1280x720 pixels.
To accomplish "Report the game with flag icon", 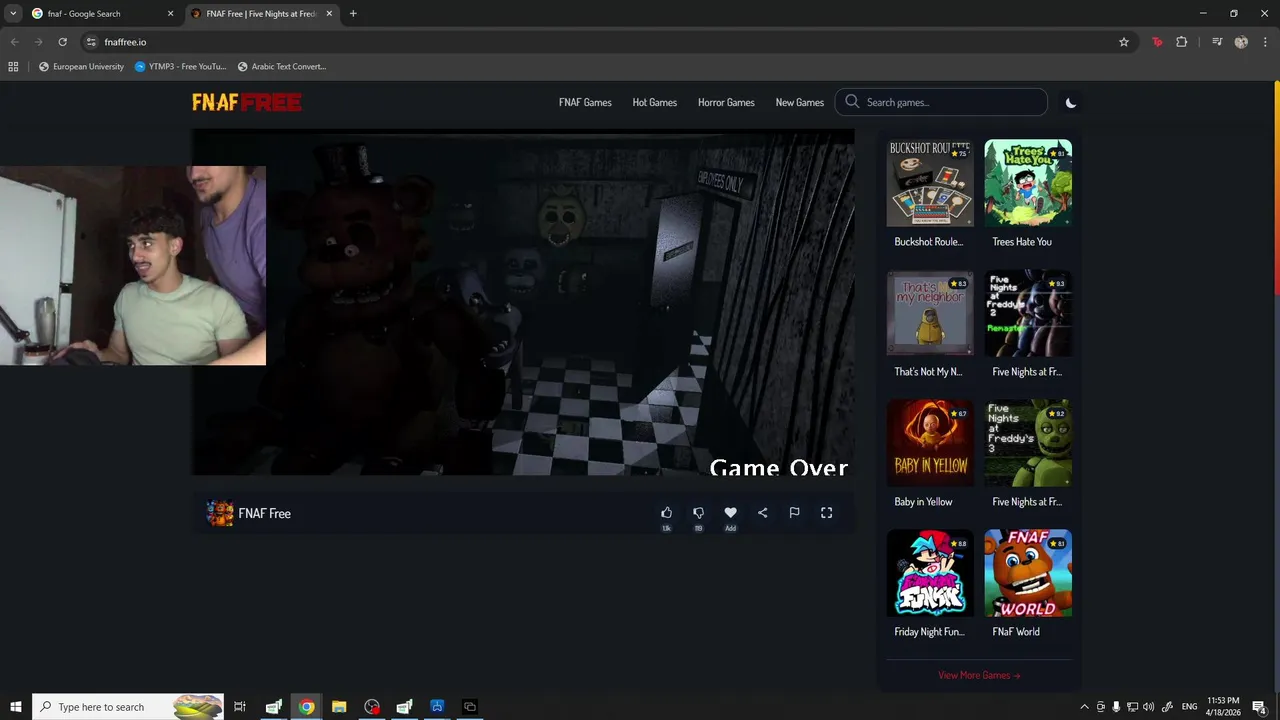I will point(794,513).
